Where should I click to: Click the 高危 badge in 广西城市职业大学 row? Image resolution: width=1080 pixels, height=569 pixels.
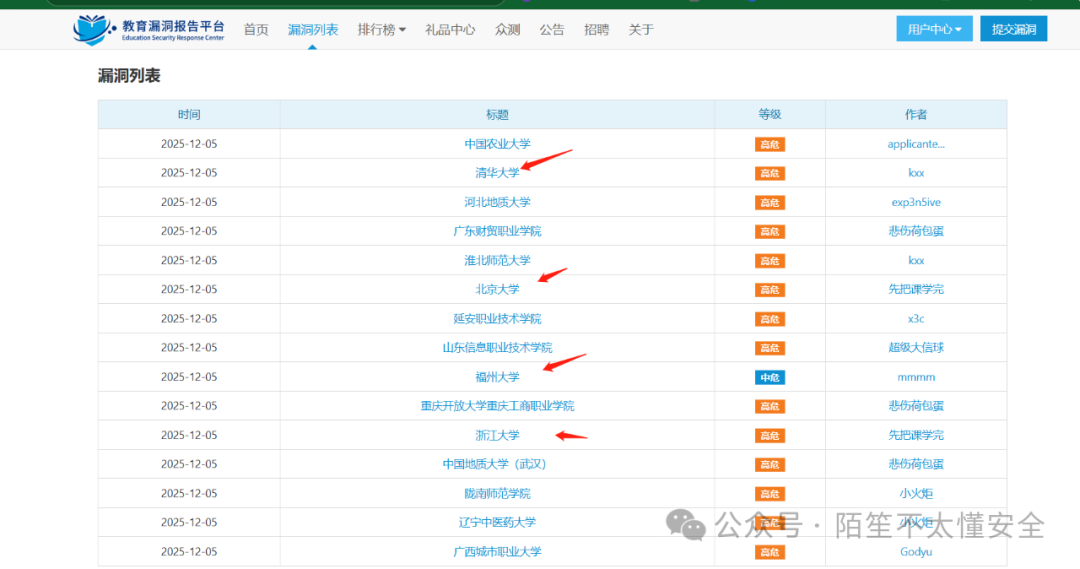coord(769,552)
